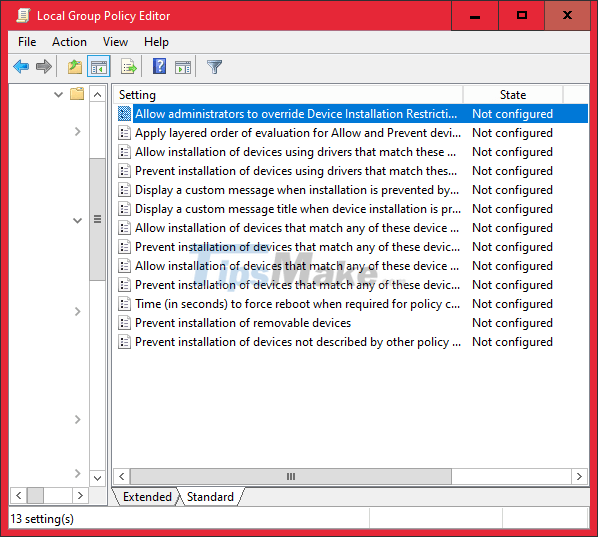The image size is (598, 537).
Task: Toggle the Show/Hide Action Pane icon
Action: point(183,67)
